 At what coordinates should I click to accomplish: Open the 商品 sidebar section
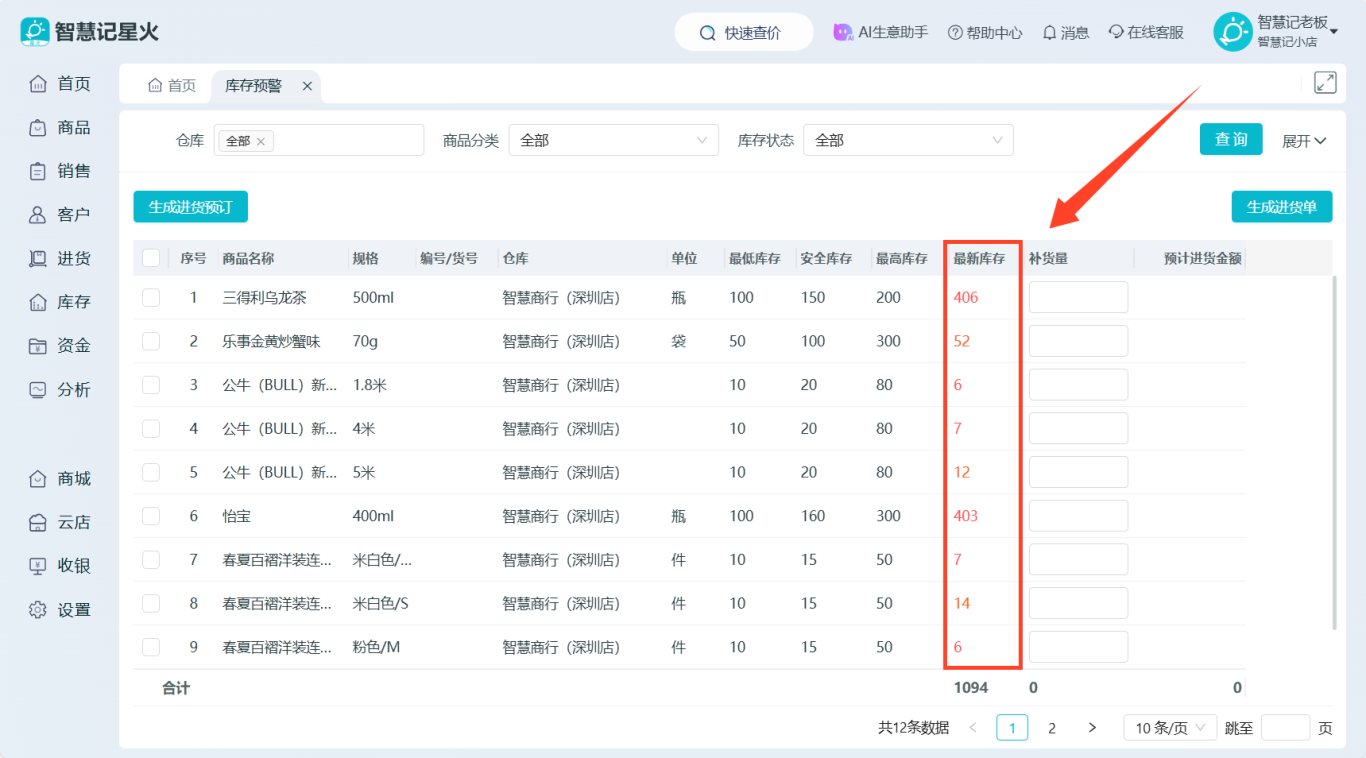[x=60, y=128]
